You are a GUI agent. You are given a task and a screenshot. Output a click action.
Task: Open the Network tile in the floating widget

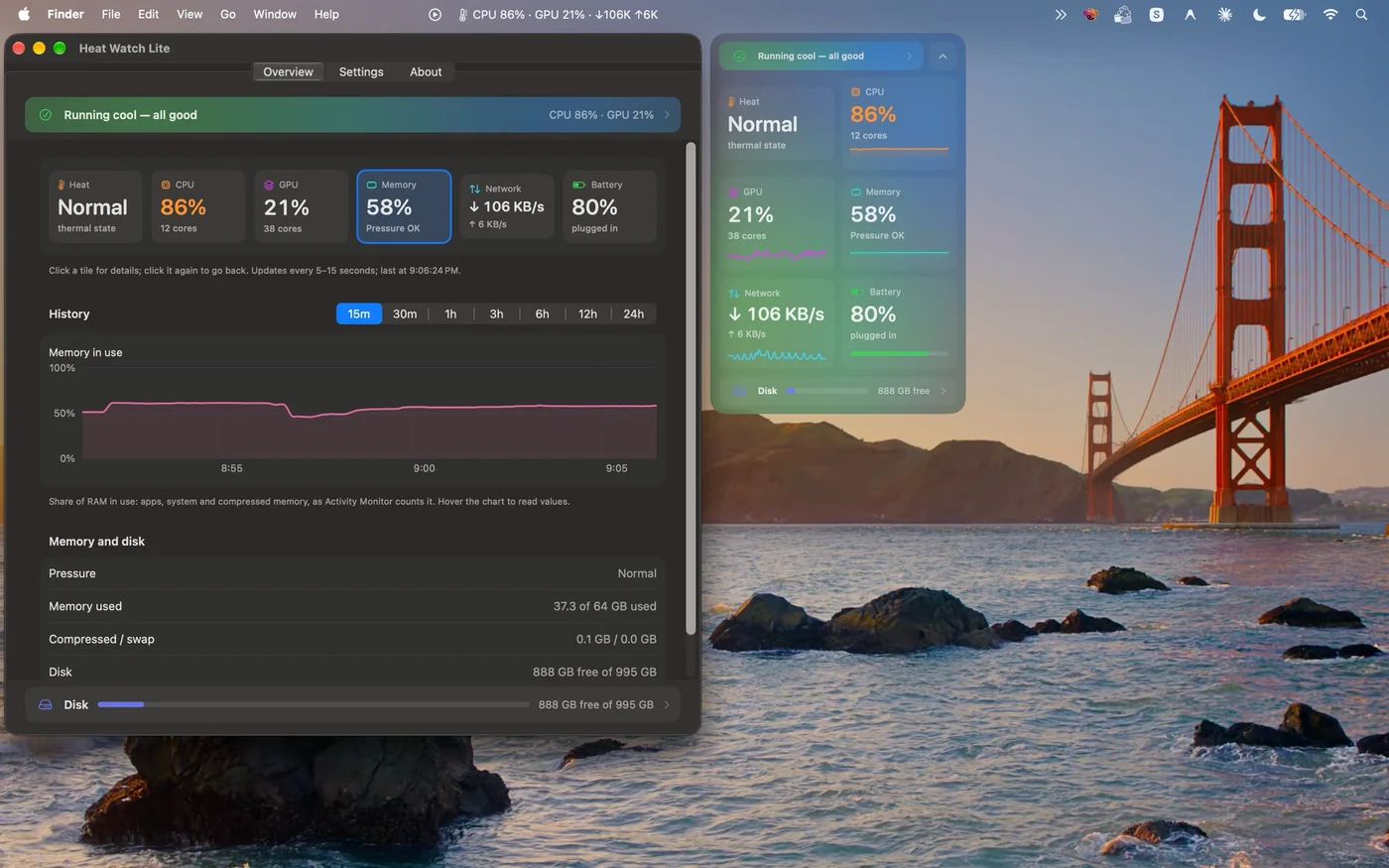778,323
